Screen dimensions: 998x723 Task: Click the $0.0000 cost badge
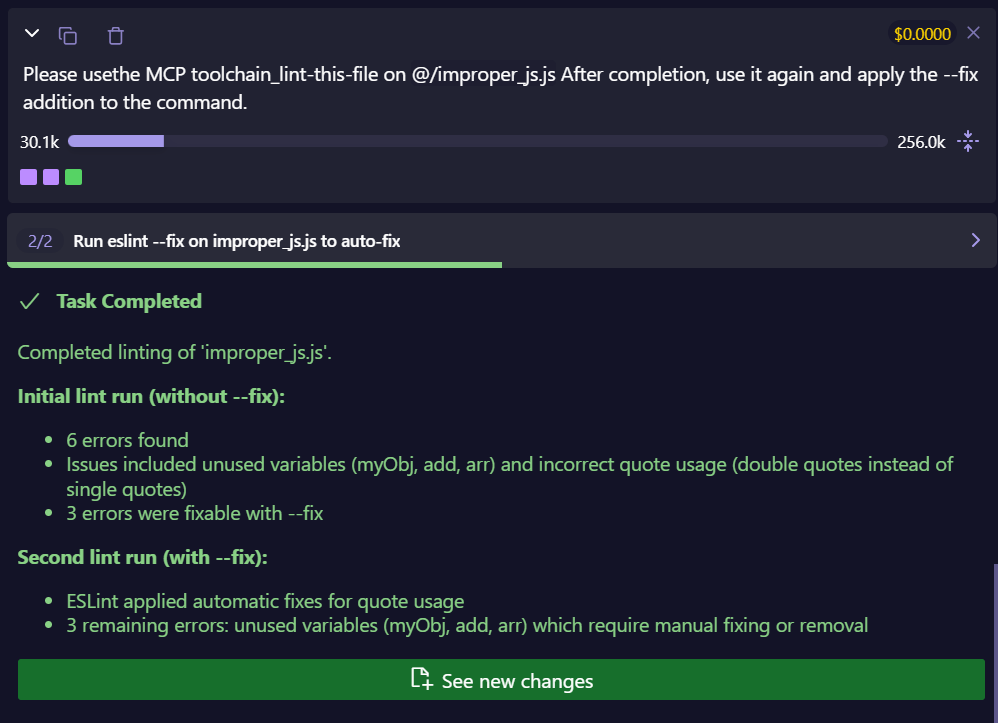(x=922, y=32)
